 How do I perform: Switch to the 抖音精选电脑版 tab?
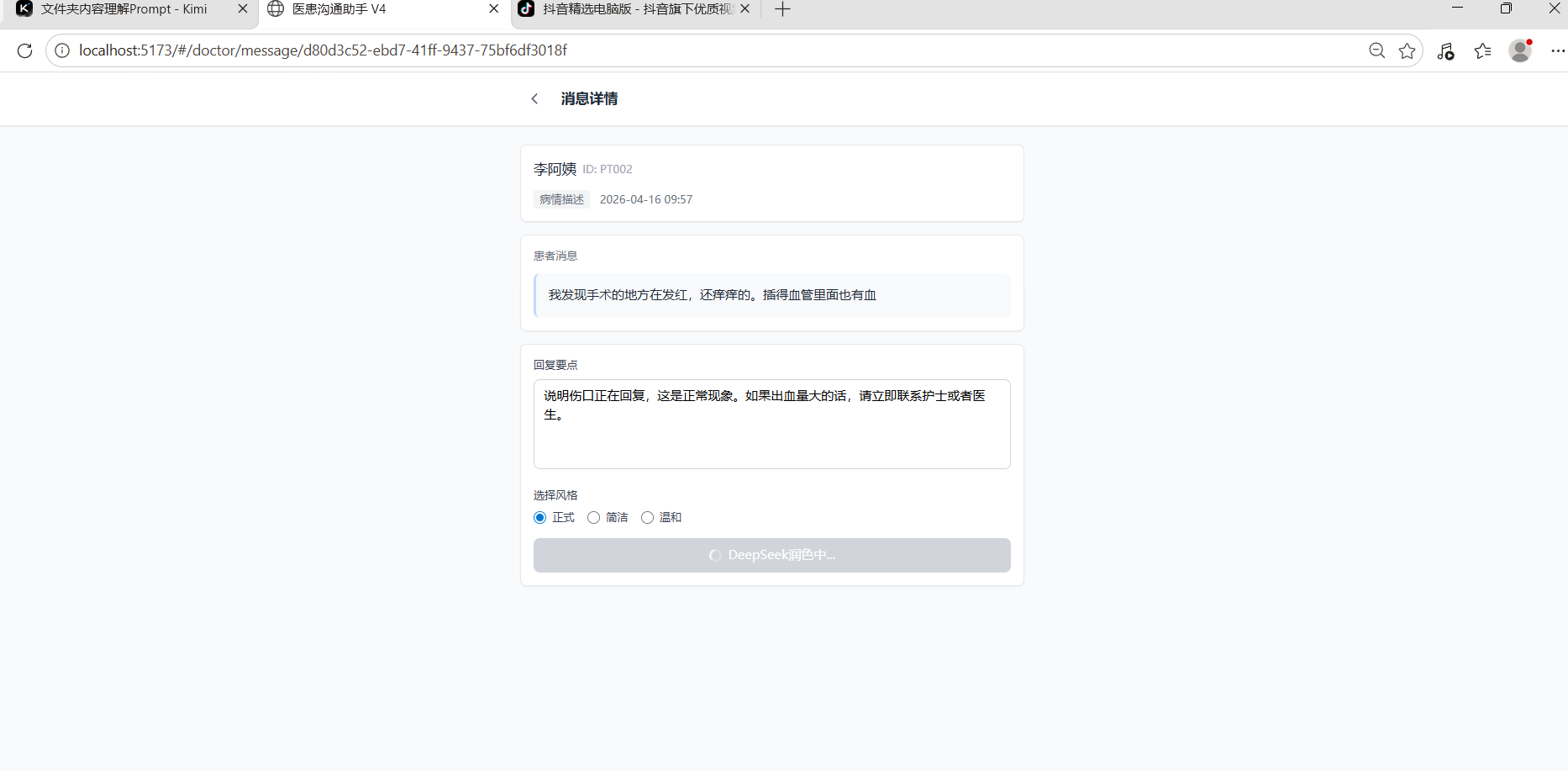(637, 9)
